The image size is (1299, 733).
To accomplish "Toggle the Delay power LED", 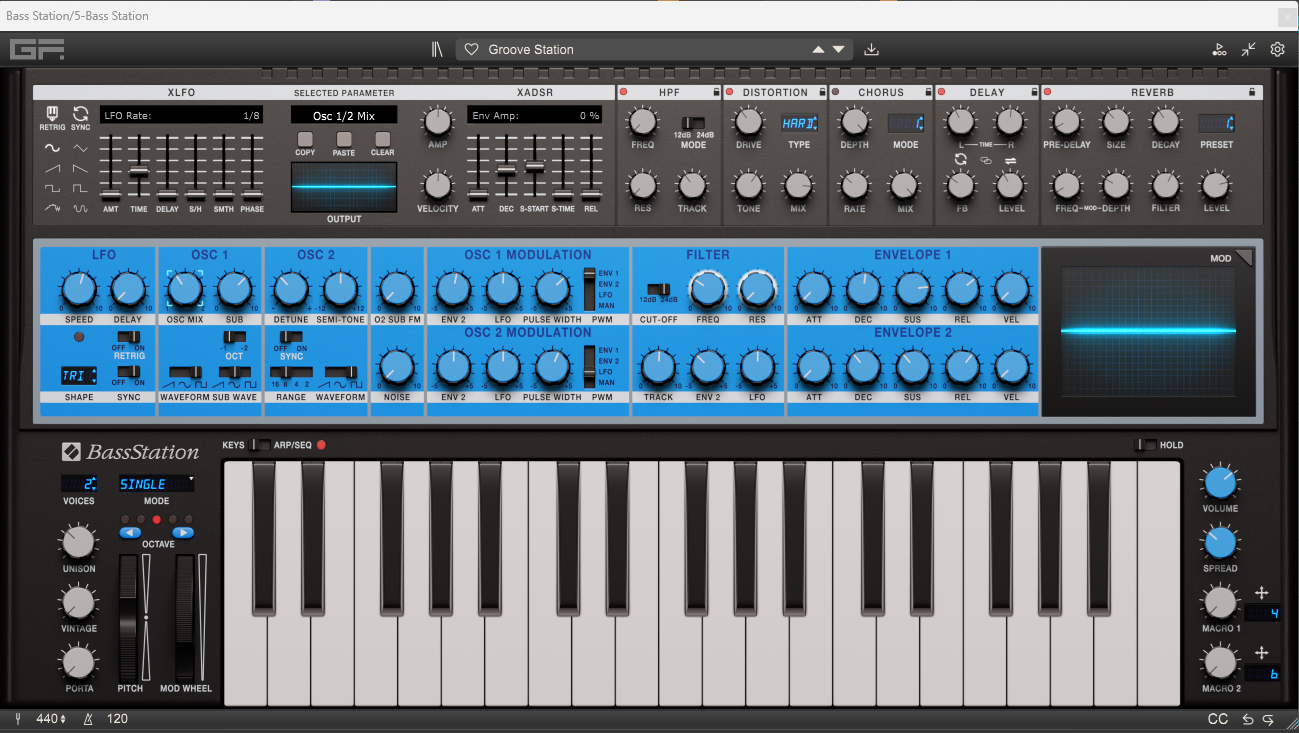I will pyautogui.click(x=942, y=92).
